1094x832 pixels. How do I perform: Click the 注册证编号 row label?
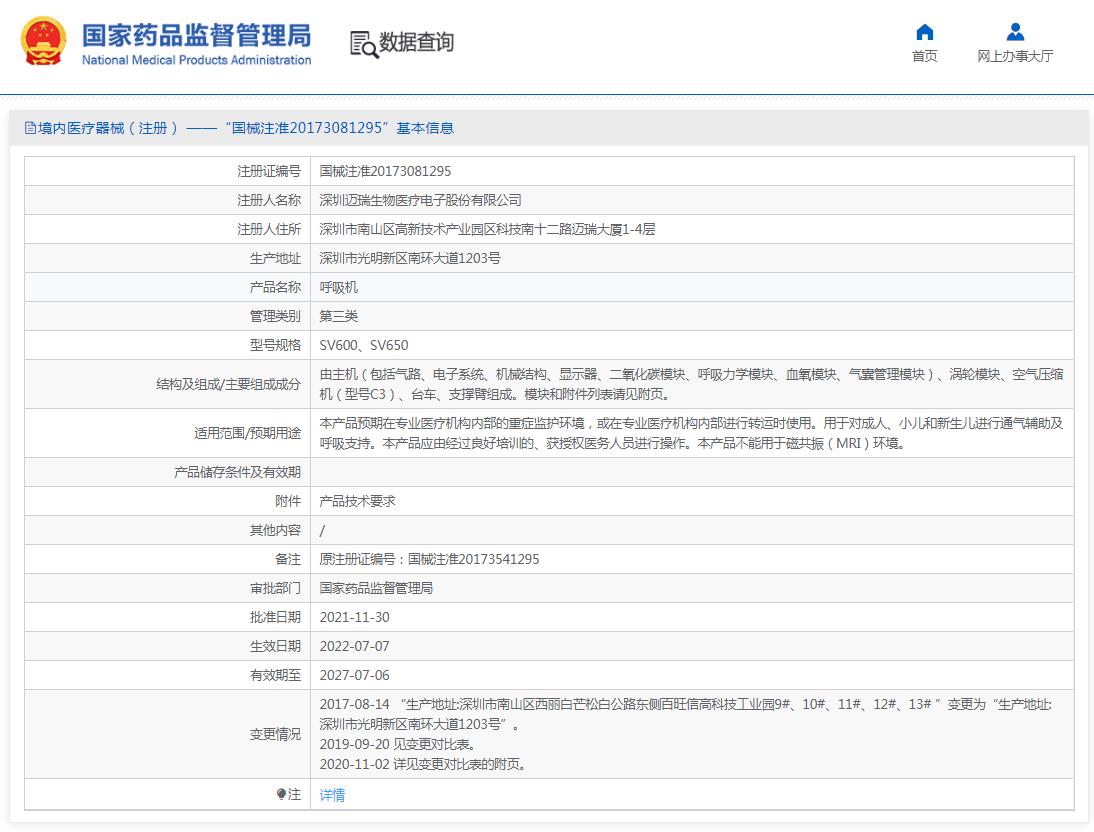pos(269,171)
